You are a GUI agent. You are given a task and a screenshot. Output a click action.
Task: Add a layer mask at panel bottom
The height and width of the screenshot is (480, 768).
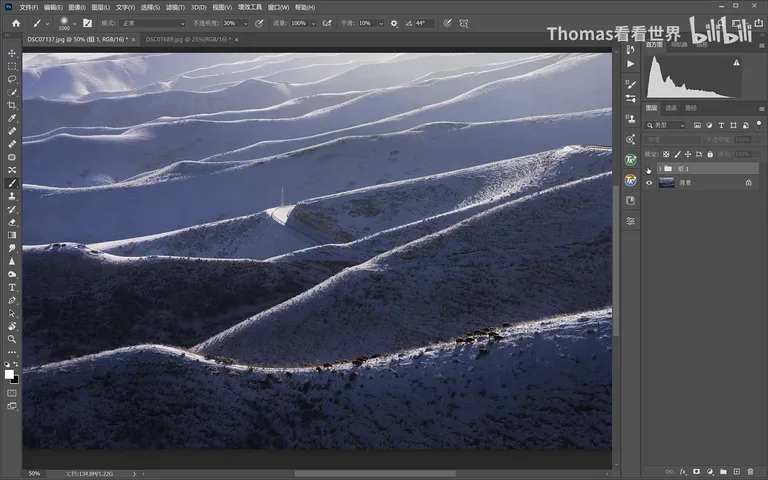coord(696,472)
